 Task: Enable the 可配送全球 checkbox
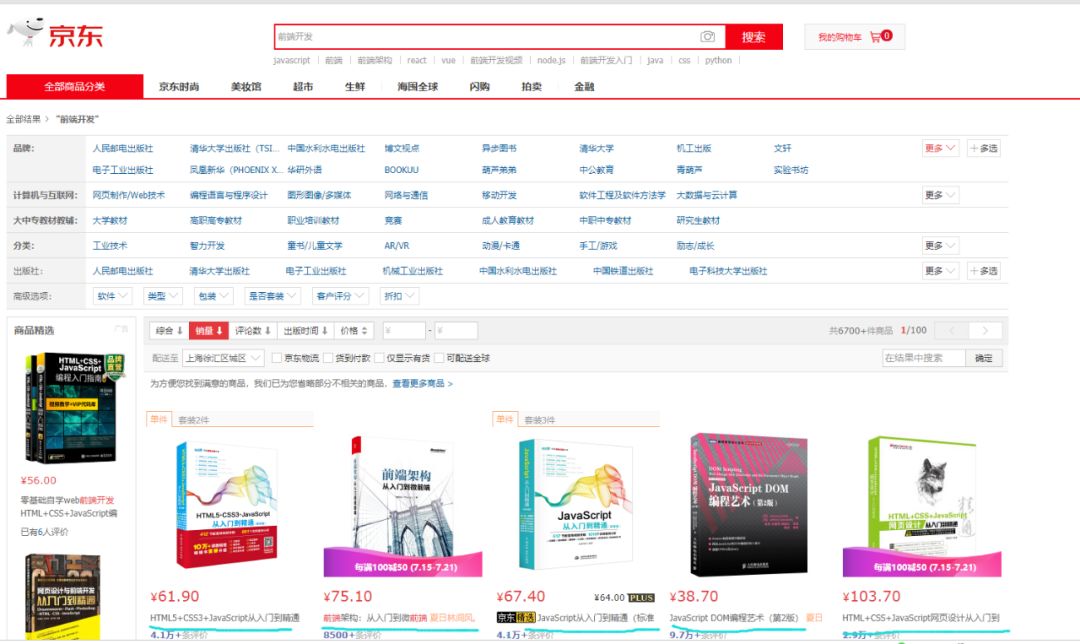coord(440,358)
